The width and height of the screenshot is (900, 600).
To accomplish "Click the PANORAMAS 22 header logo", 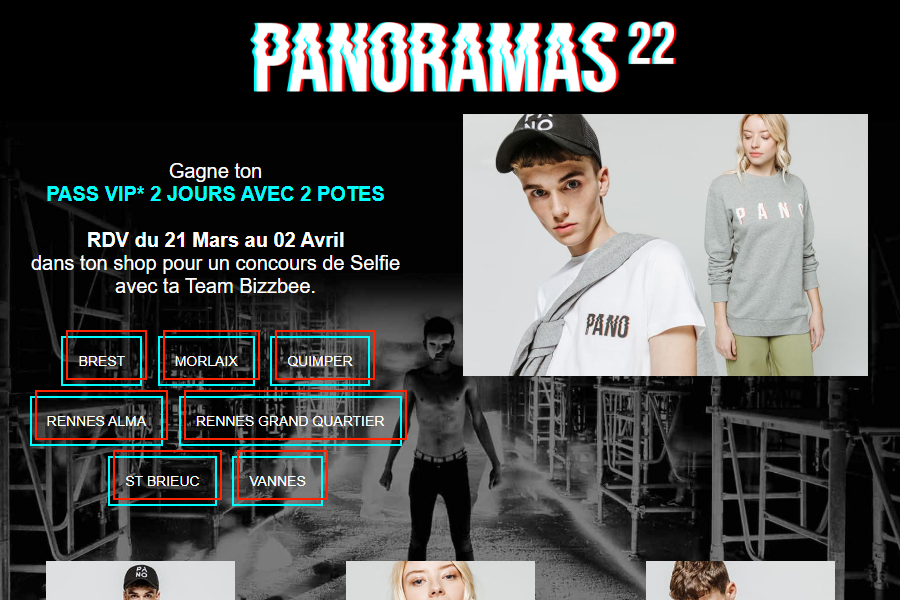I will click(x=464, y=57).
